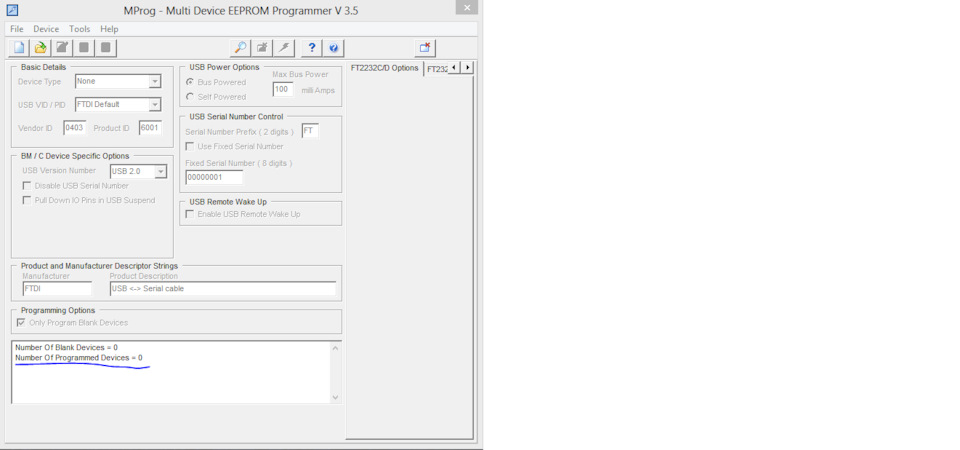Open the Tools menu

point(80,29)
